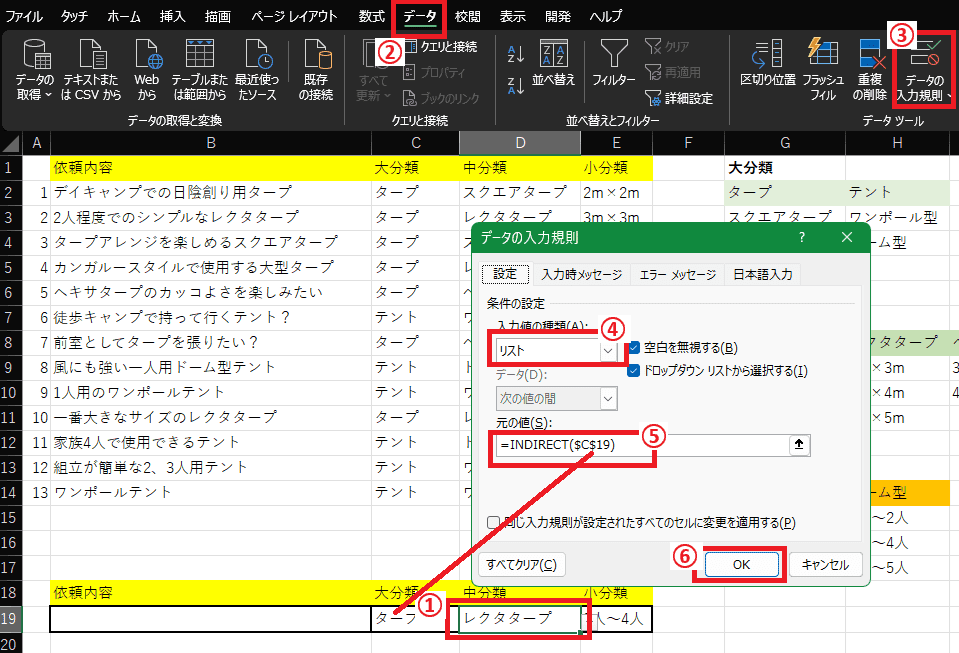Enable 同じ入力規則 apply-to-all-cells checkbox

[493, 522]
